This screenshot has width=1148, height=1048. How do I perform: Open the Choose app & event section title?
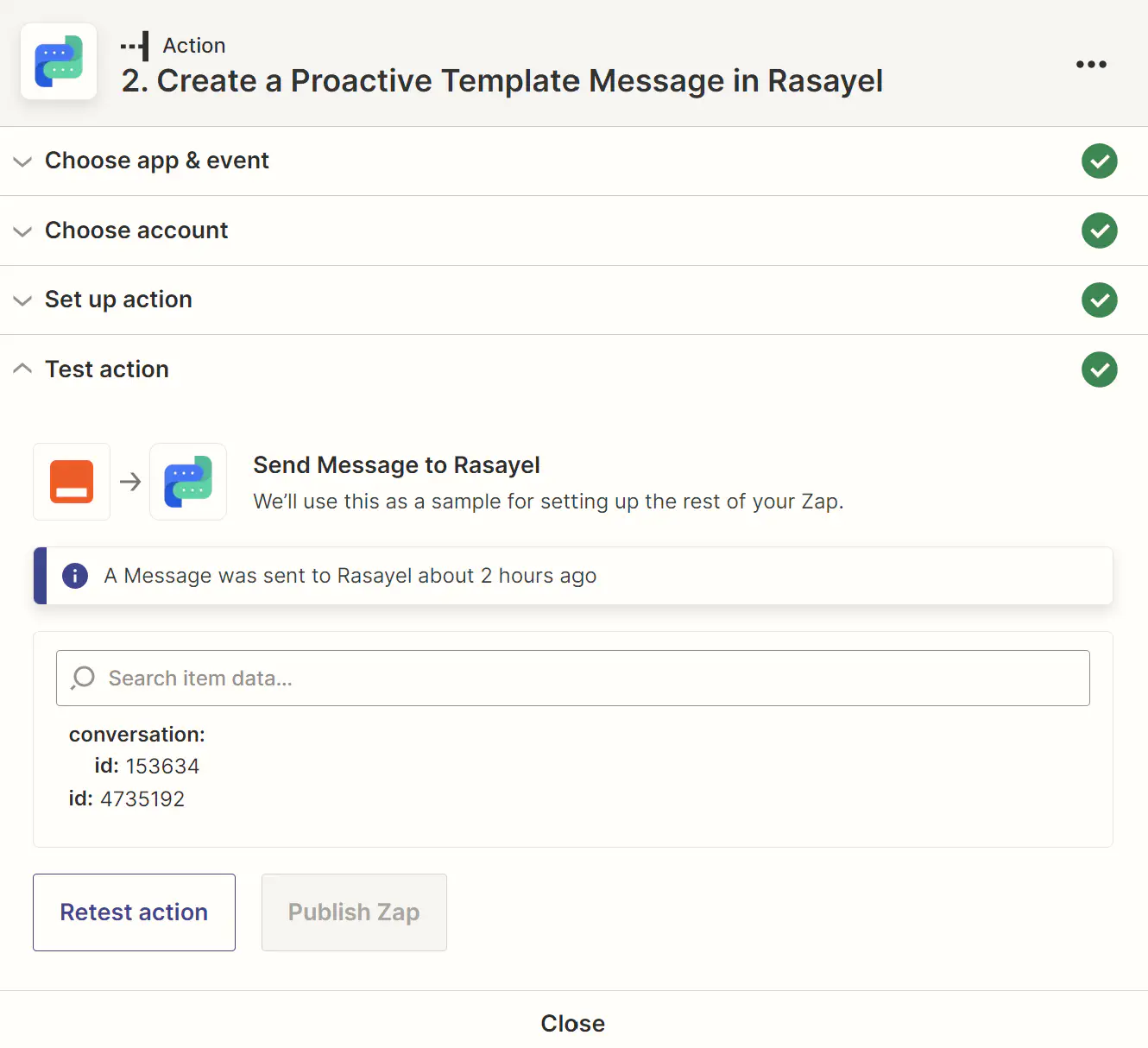coord(157,161)
